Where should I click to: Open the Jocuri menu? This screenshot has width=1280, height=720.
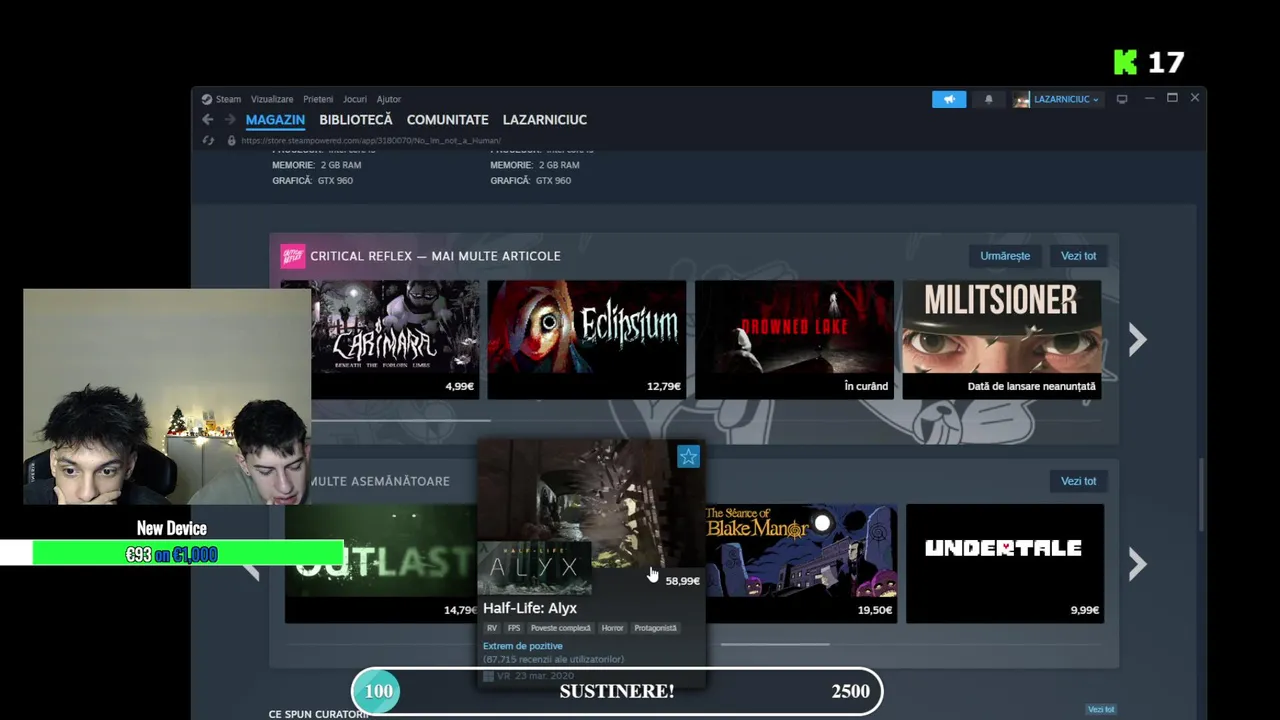(355, 99)
